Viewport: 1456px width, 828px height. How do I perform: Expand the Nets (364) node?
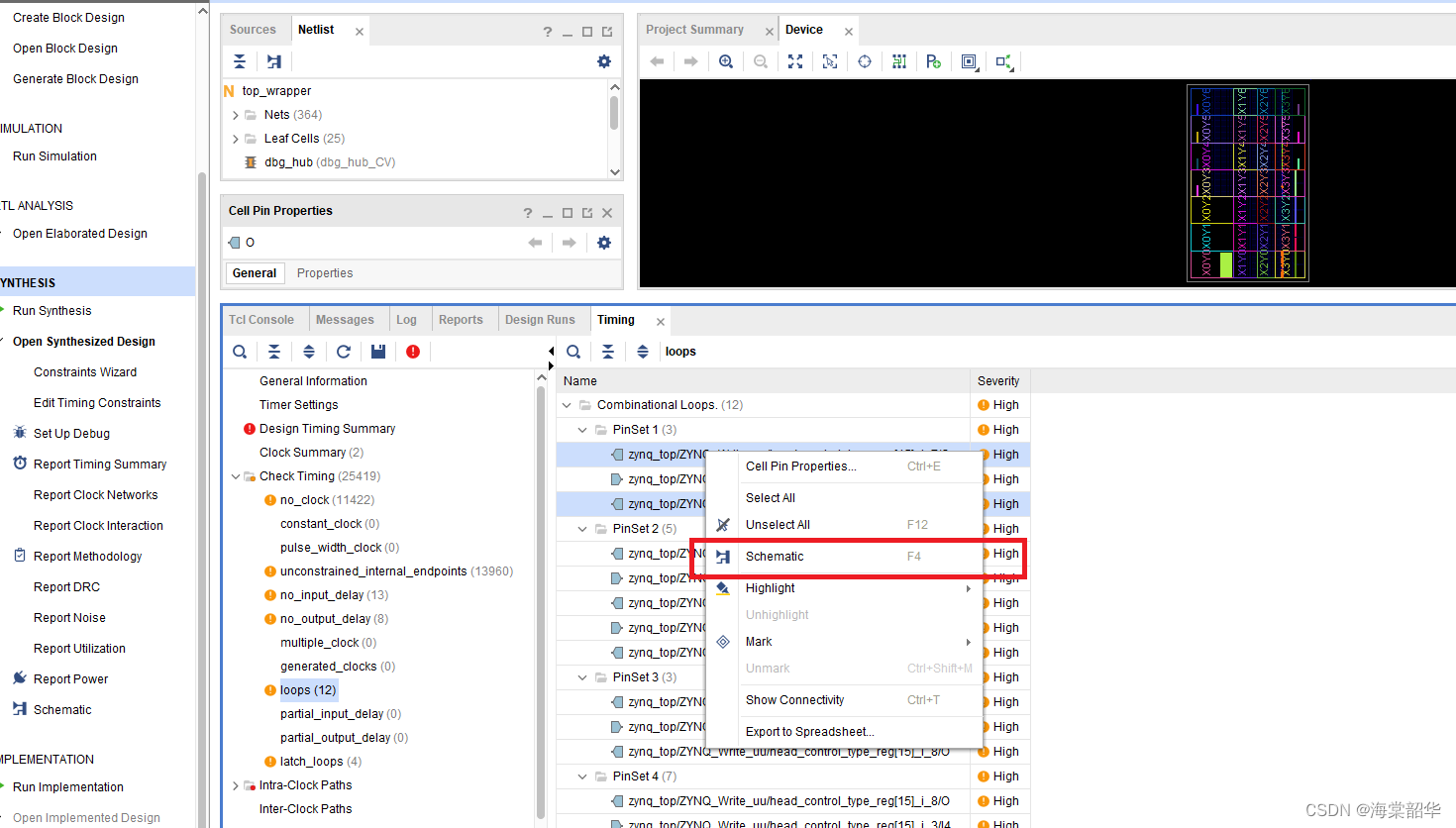pos(236,115)
